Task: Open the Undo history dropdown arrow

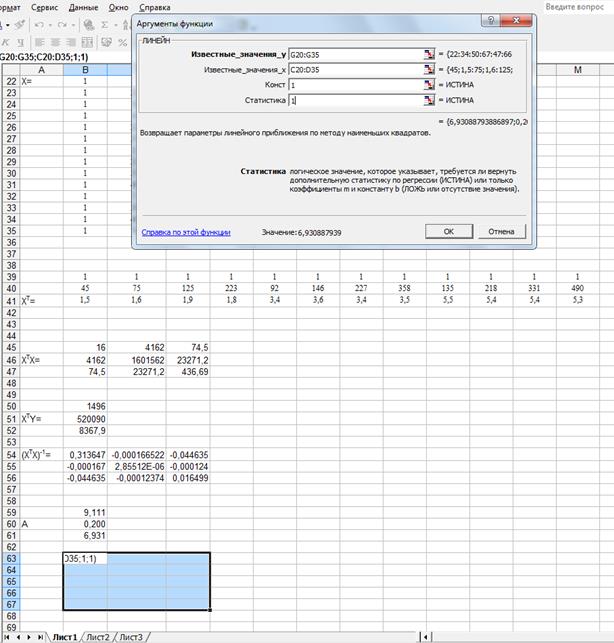Action: 50,25
